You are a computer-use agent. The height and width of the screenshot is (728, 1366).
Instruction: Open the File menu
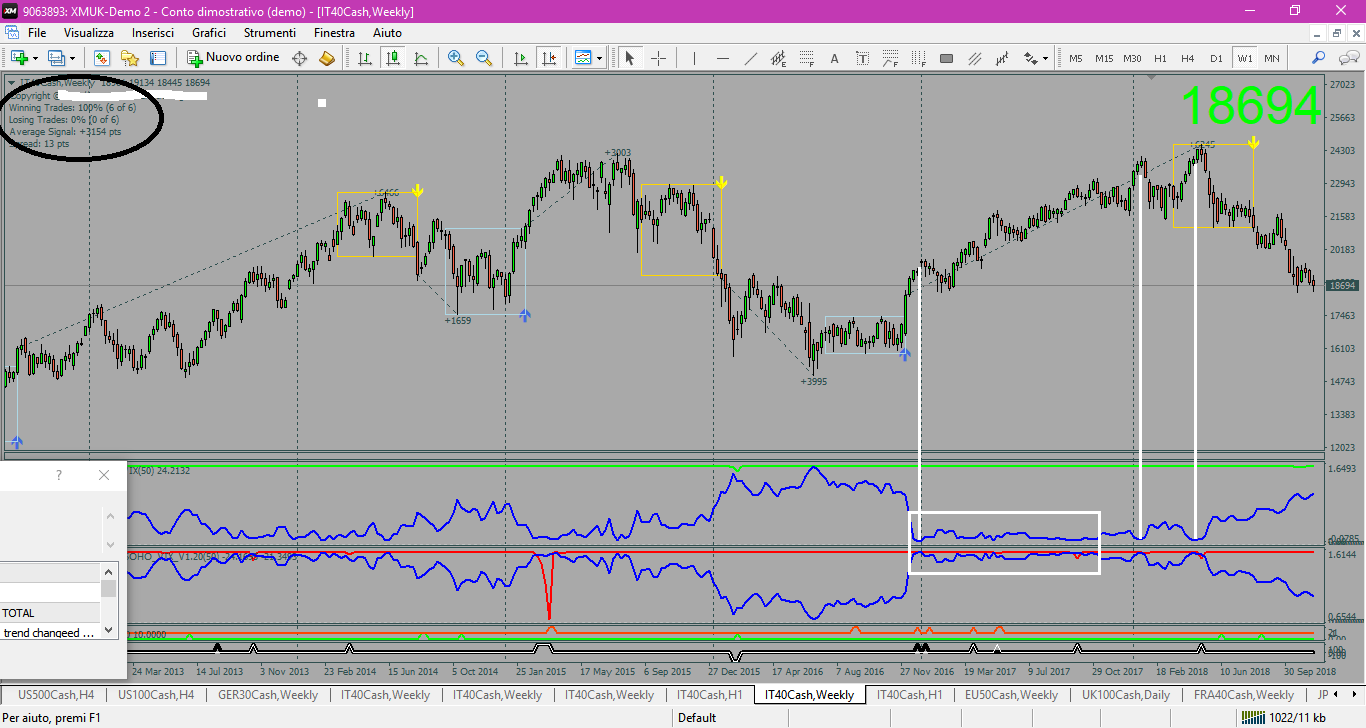pos(37,33)
